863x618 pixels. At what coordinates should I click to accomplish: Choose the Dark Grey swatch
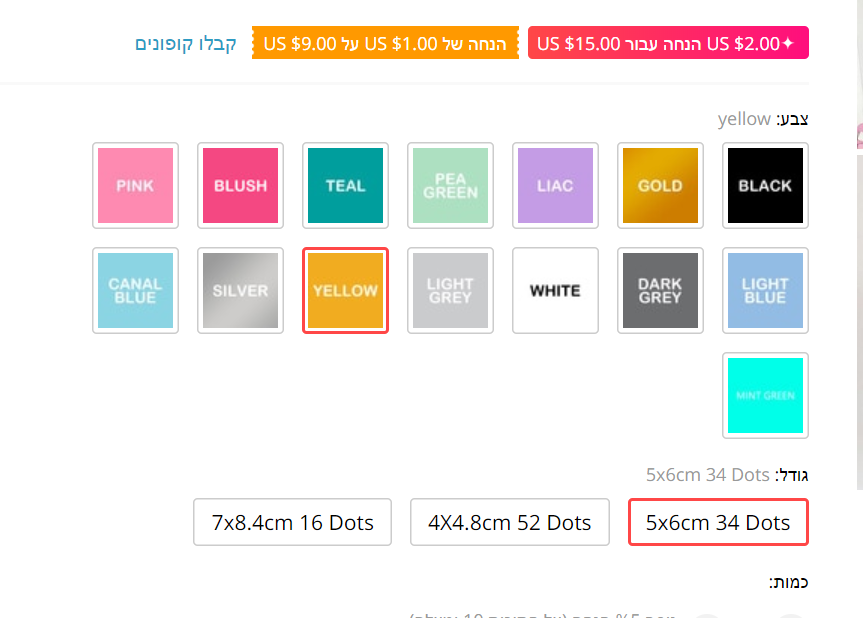pos(660,290)
